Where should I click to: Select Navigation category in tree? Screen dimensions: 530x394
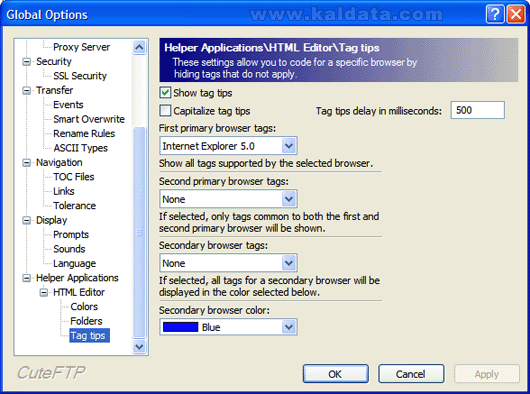click(x=59, y=163)
